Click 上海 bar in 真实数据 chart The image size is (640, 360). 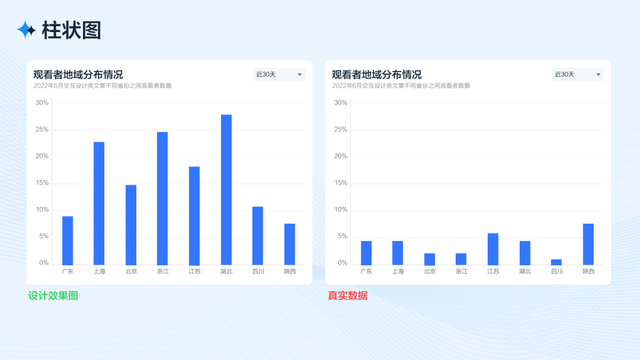coord(398,253)
